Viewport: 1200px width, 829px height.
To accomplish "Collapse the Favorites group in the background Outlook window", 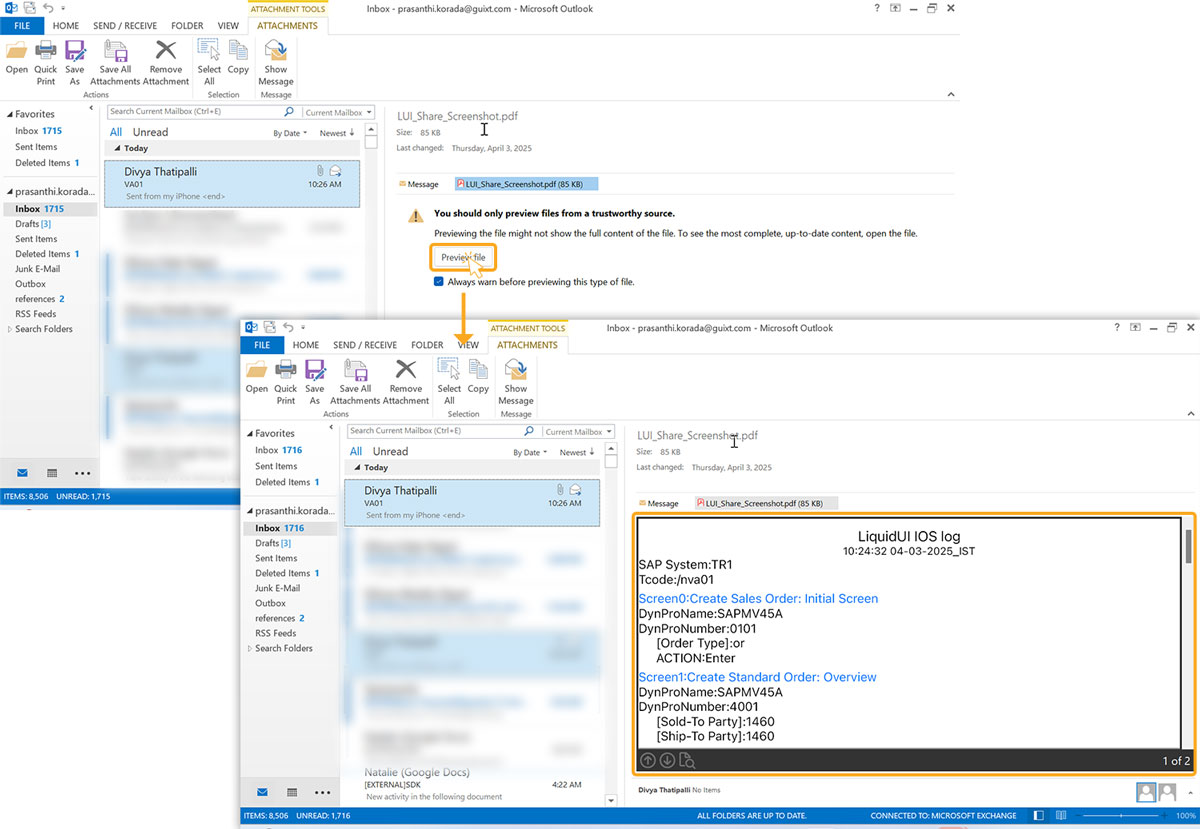I will pos(9,115).
